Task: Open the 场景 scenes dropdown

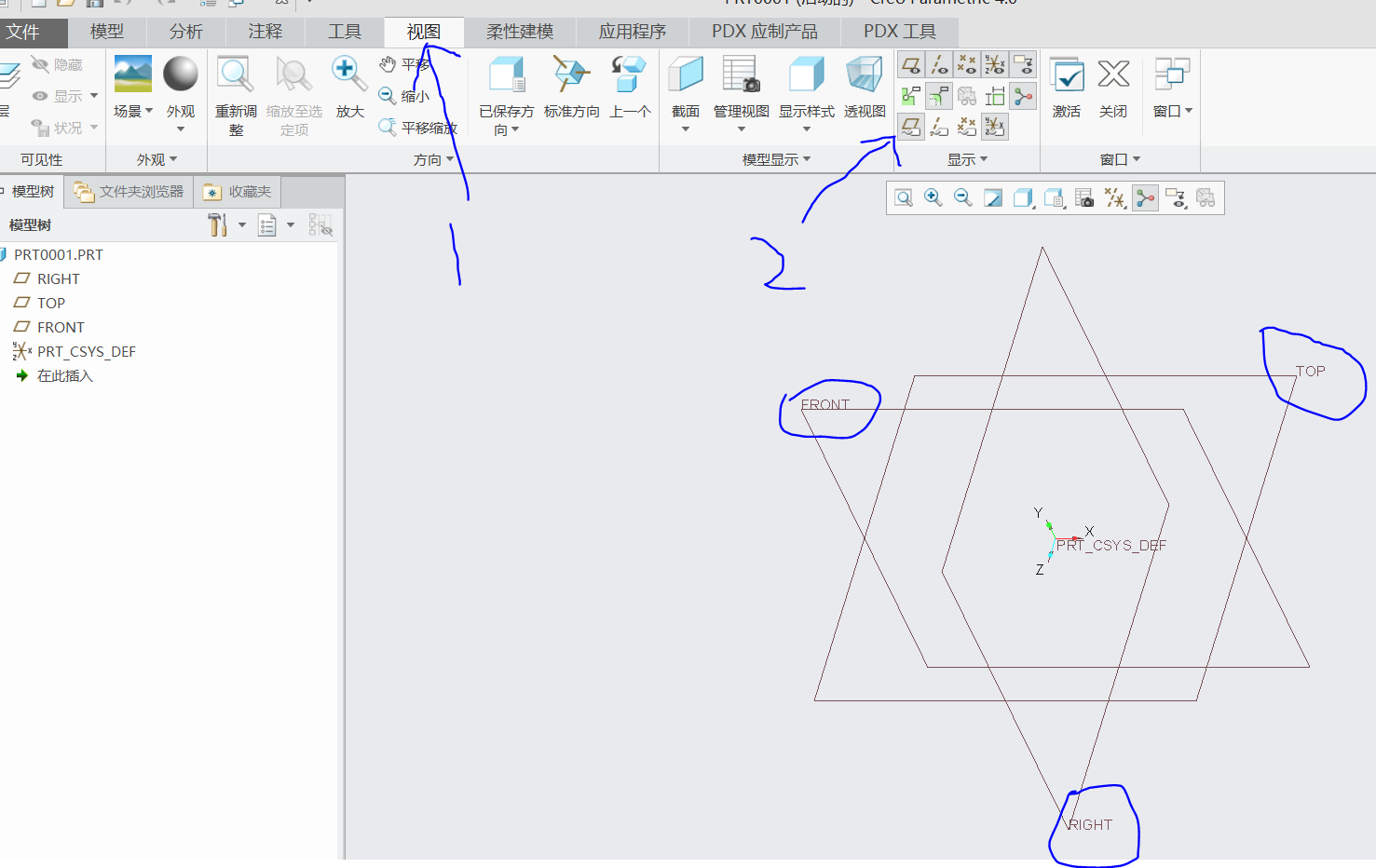Action: (133, 112)
